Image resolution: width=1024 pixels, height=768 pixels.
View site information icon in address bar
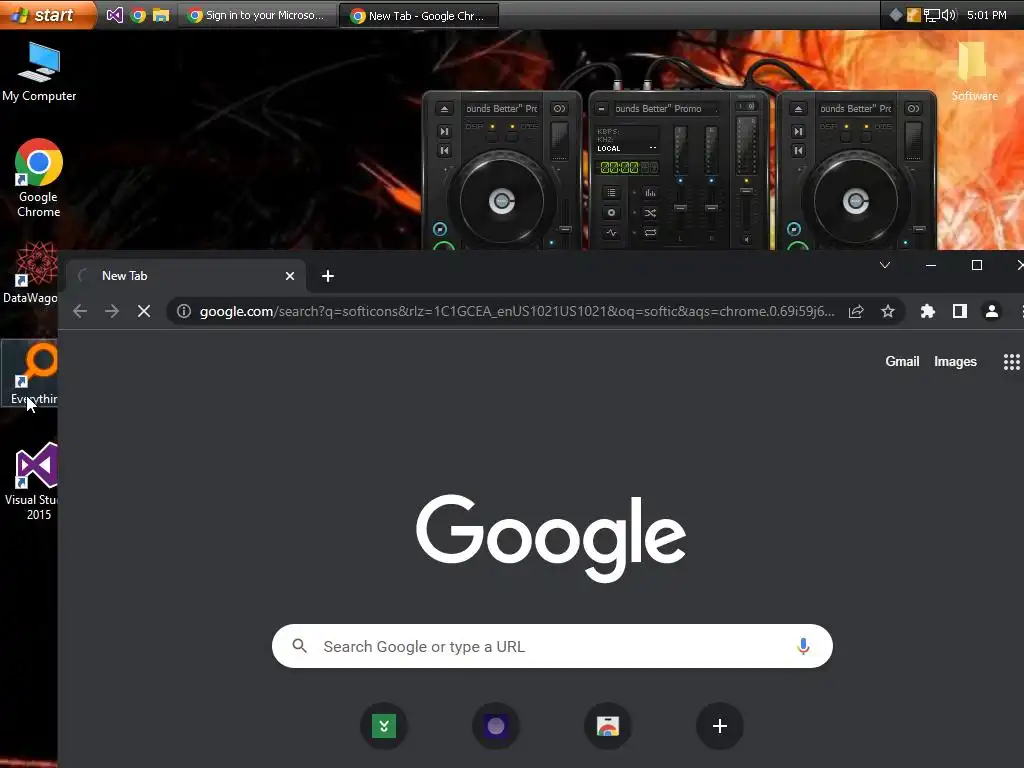(184, 312)
